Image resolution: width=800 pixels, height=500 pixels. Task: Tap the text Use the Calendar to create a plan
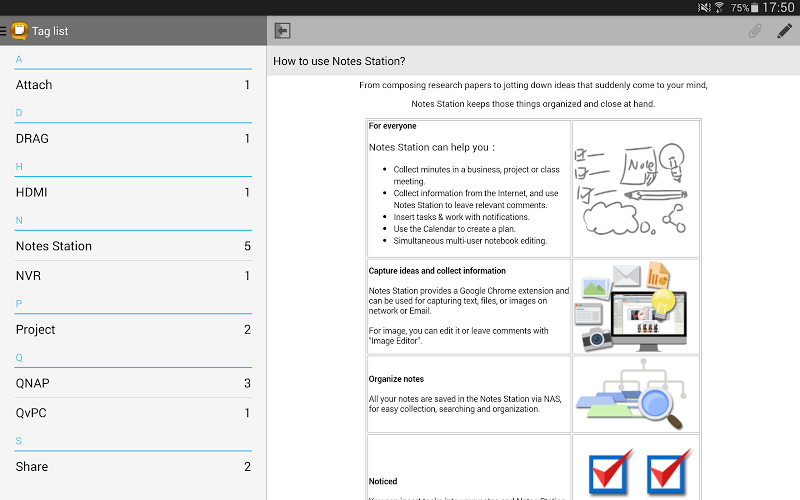pyautogui.click(x=454, y=229)
